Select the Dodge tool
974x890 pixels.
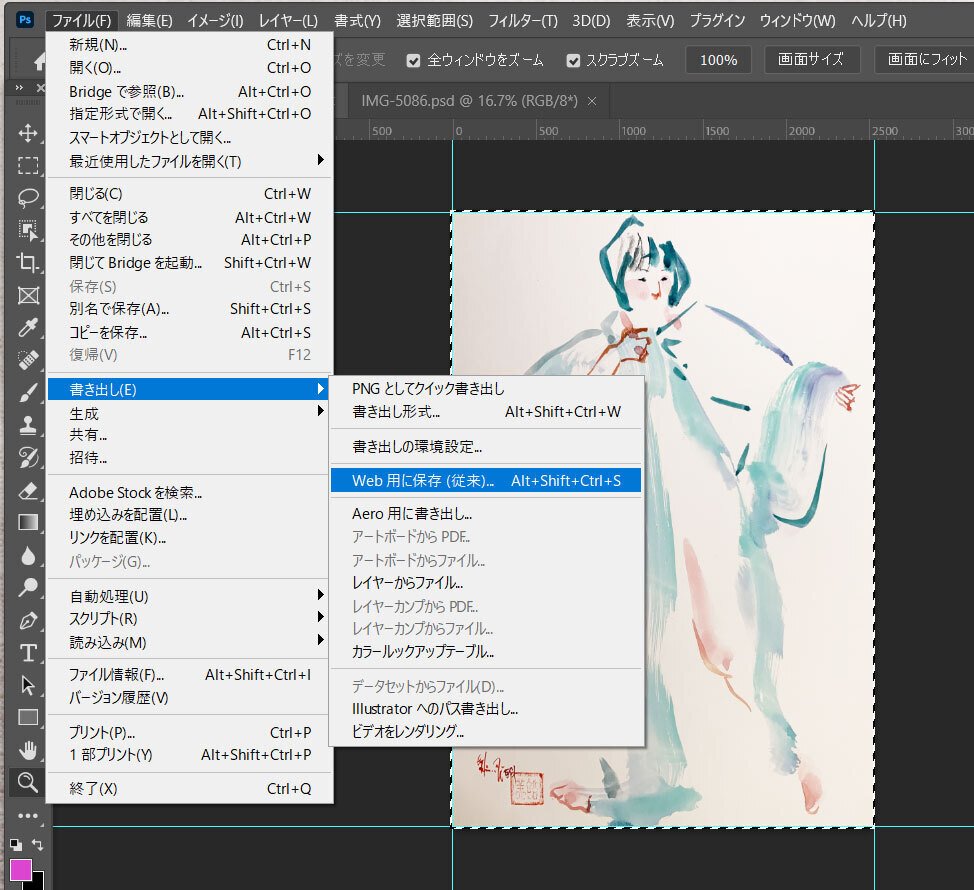(28, 588)
